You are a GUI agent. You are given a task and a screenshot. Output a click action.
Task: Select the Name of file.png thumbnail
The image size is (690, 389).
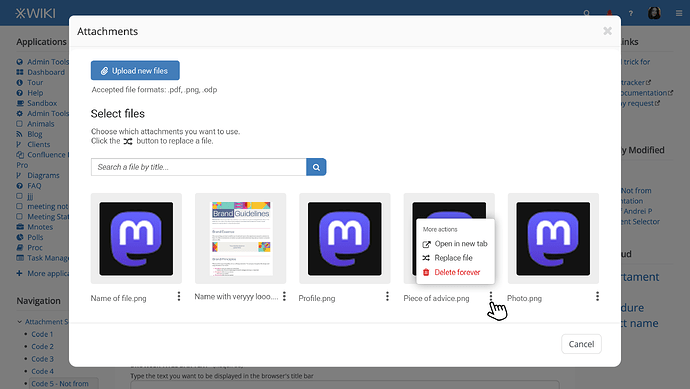(x=136, y=239)
